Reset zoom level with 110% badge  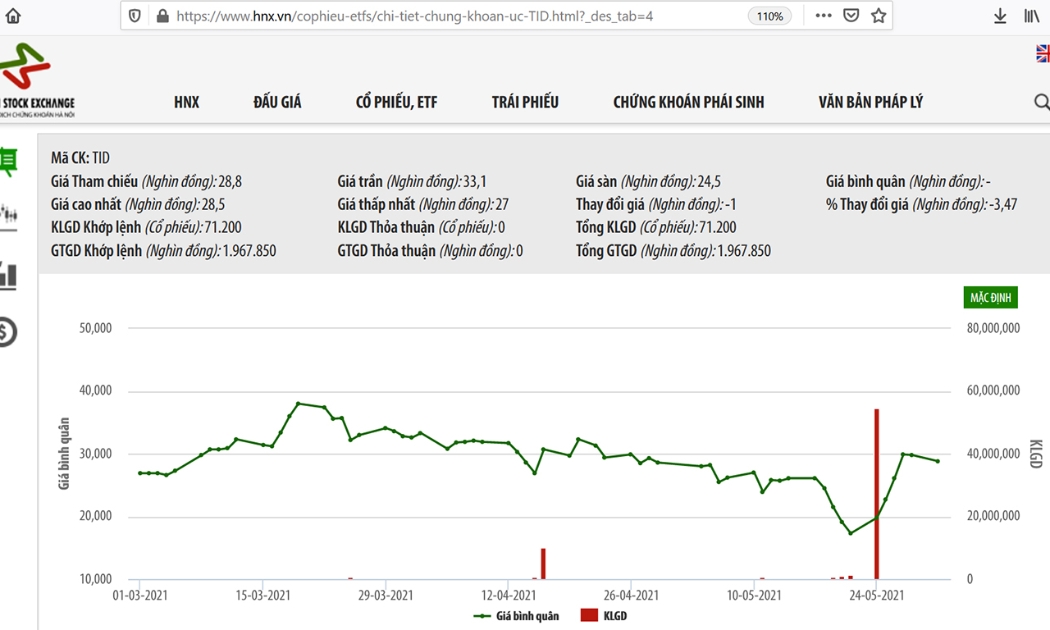click(x=769, y=16)
